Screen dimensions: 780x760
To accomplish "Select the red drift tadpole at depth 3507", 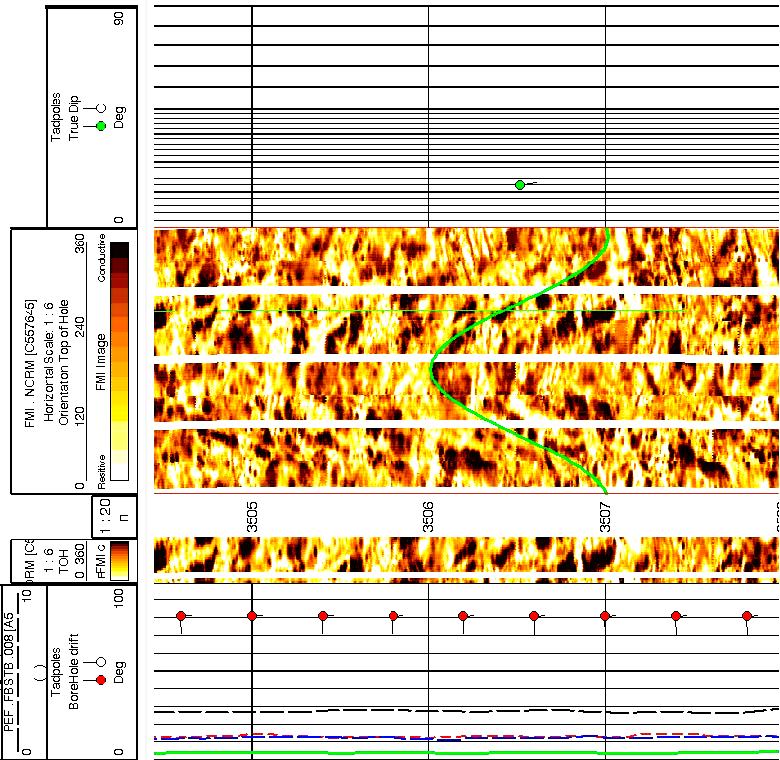I will point(605,616).
